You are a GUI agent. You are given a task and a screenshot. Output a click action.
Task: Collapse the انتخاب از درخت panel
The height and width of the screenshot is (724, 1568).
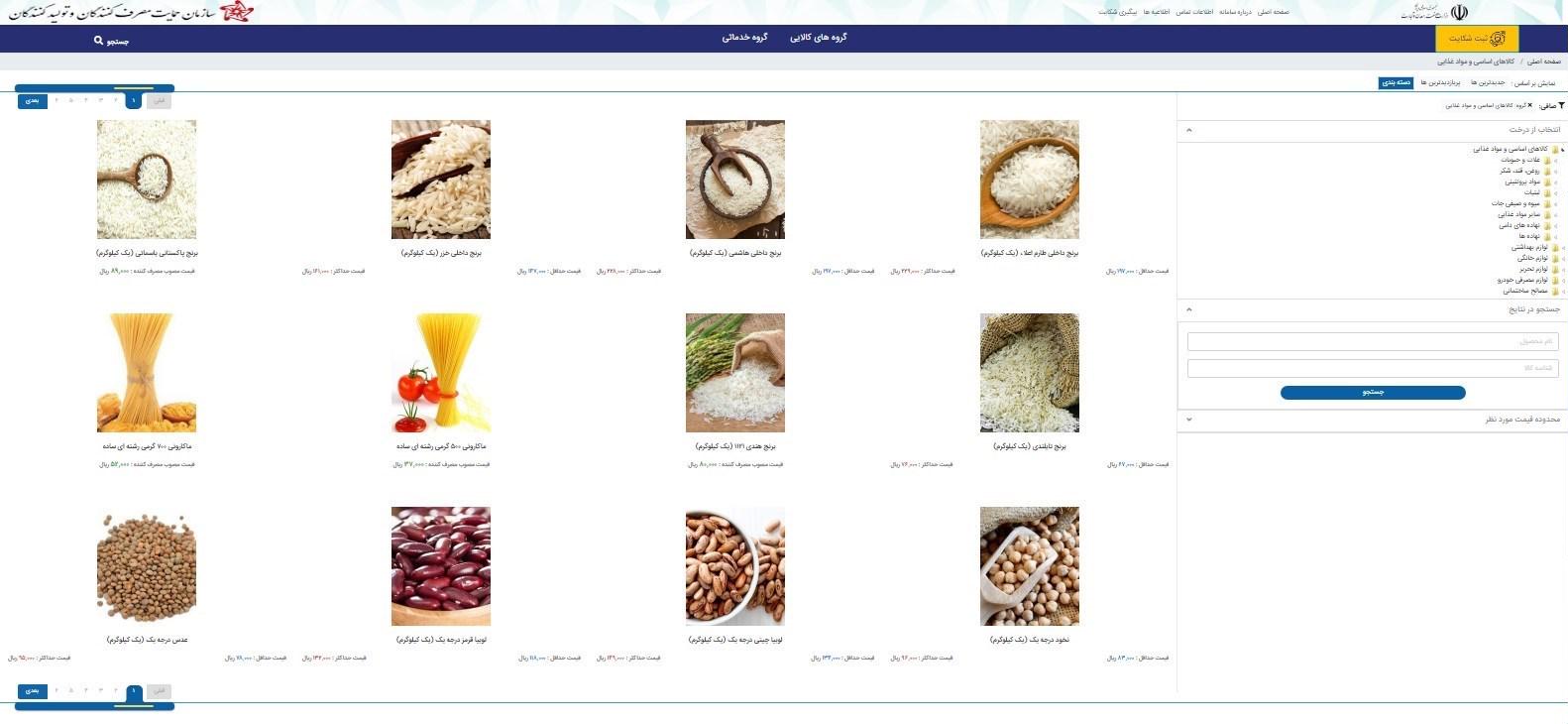click(1189, 130)
